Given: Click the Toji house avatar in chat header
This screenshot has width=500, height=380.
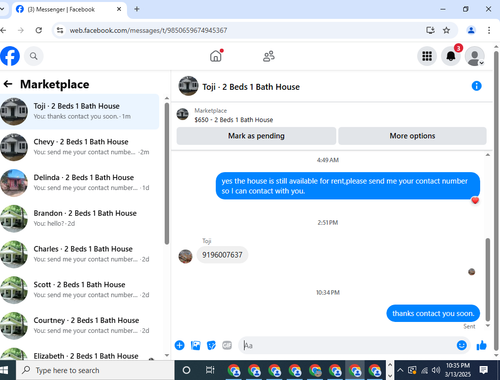Looking at the screenshot, I should [188, 86].
